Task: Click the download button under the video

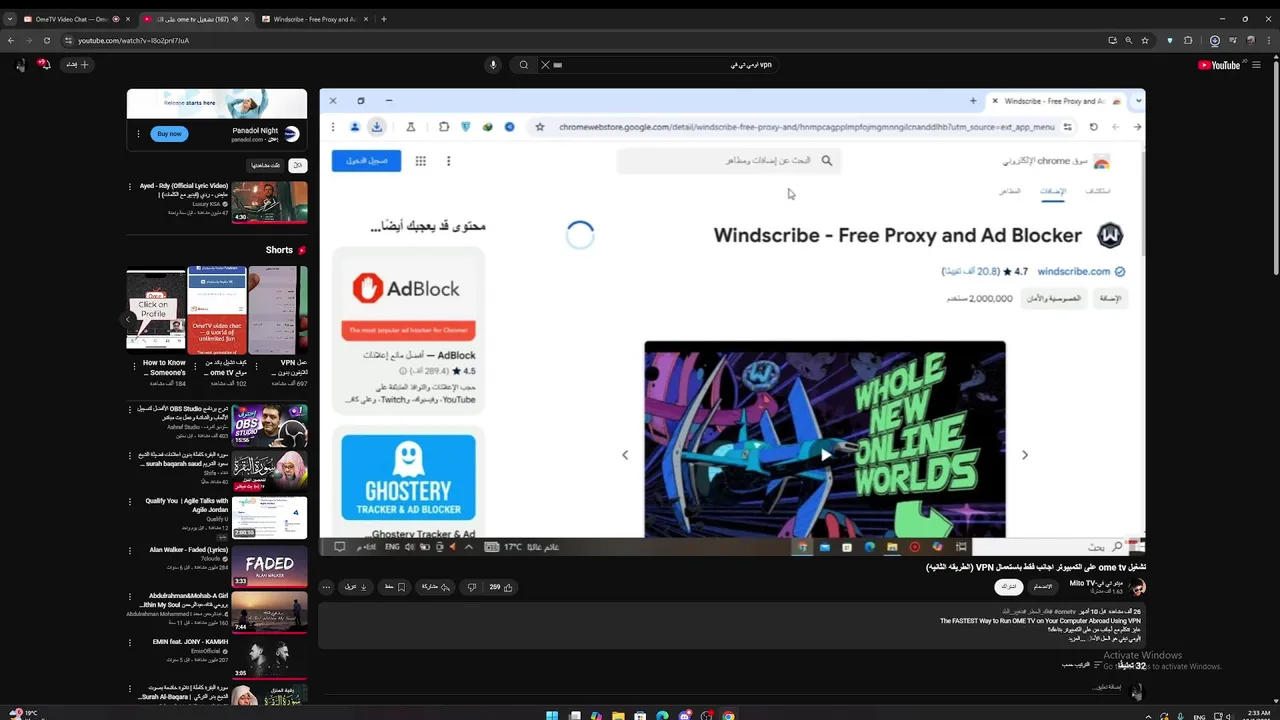Action: (x=357, y=587)
